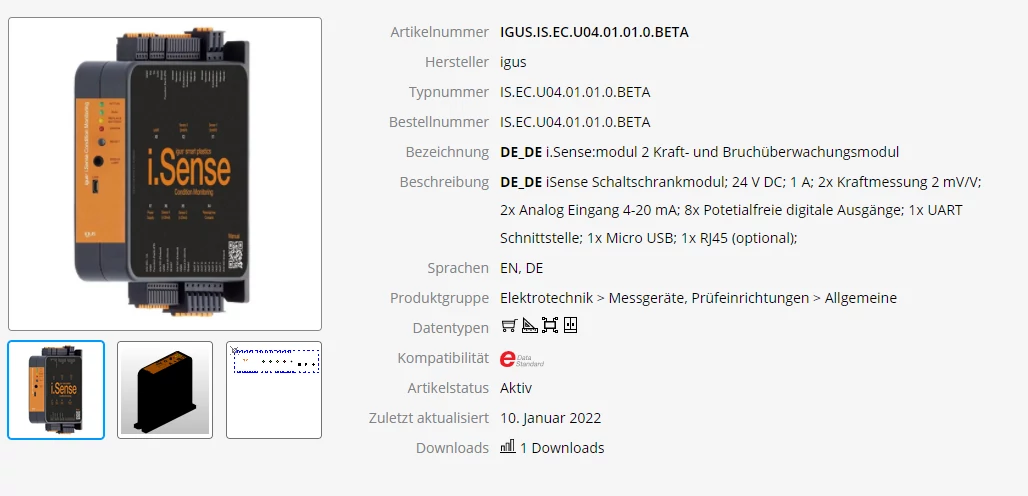The height and width of the screenshot is (496, 1028).
Task: Select the first i.Sense photo thumbnail
Action: coord(56,390)
